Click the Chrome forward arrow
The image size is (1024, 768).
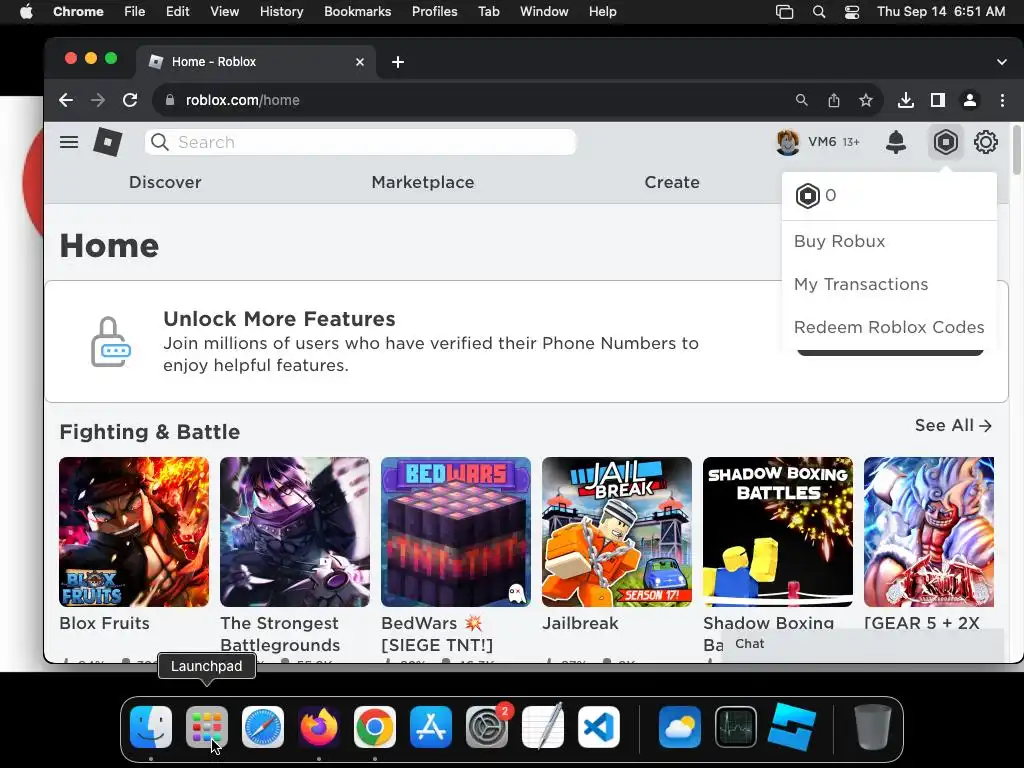pos(98,100)
